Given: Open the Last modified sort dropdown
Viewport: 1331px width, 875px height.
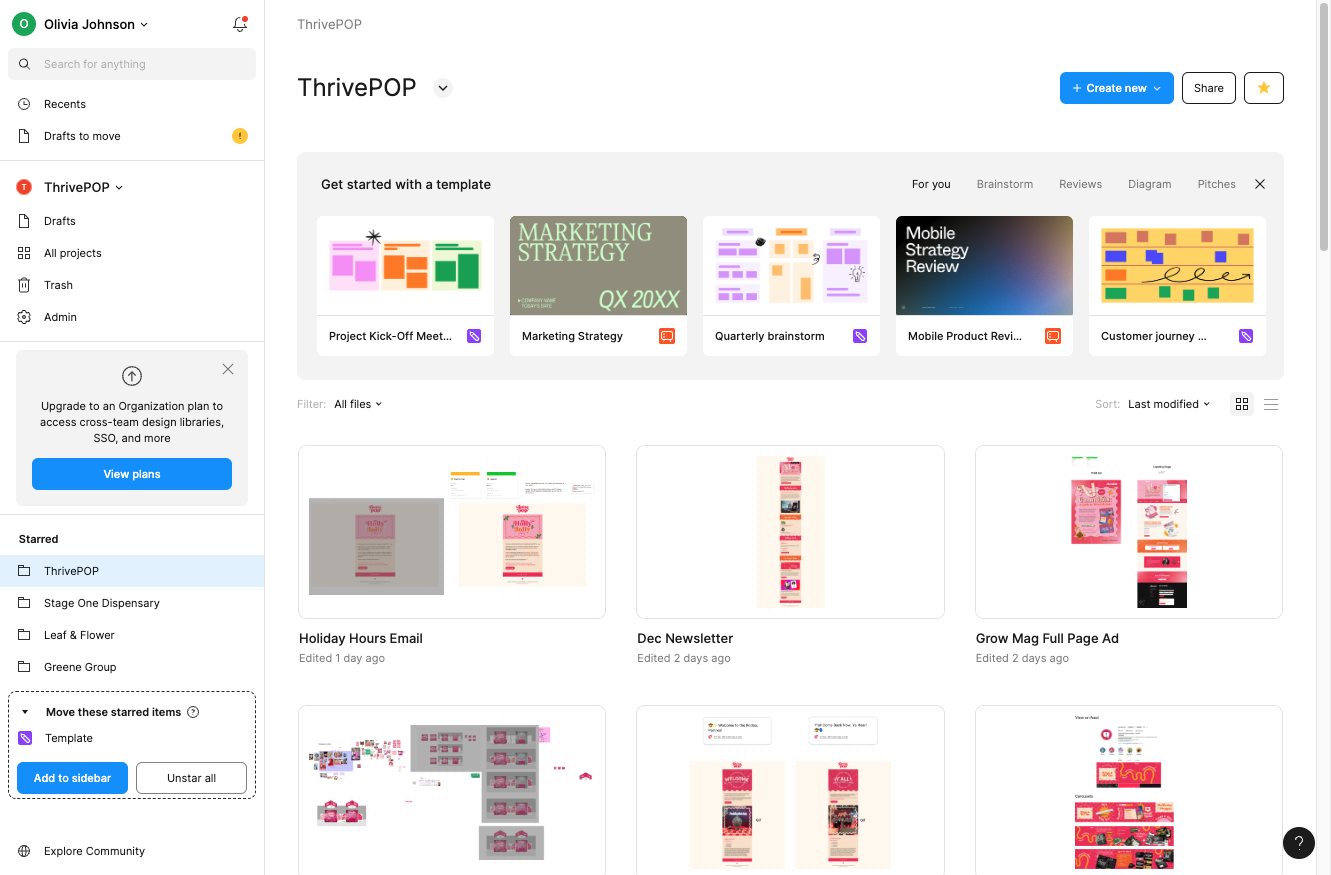Looking at the screenshot, I should coord(1169,404).
